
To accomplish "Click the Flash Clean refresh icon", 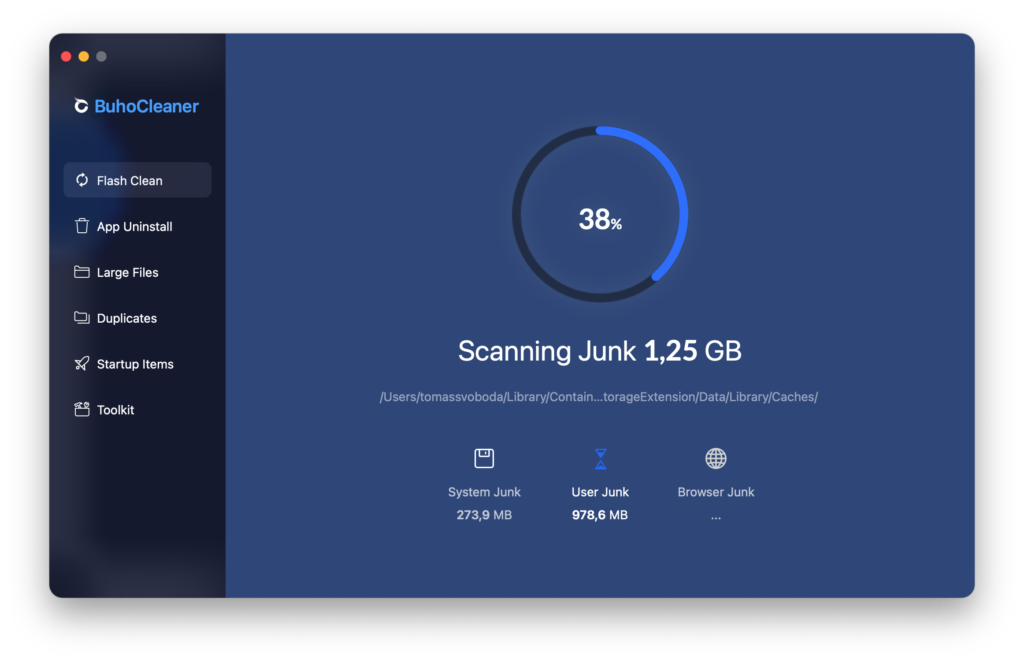I will click(x=82, y=180).
